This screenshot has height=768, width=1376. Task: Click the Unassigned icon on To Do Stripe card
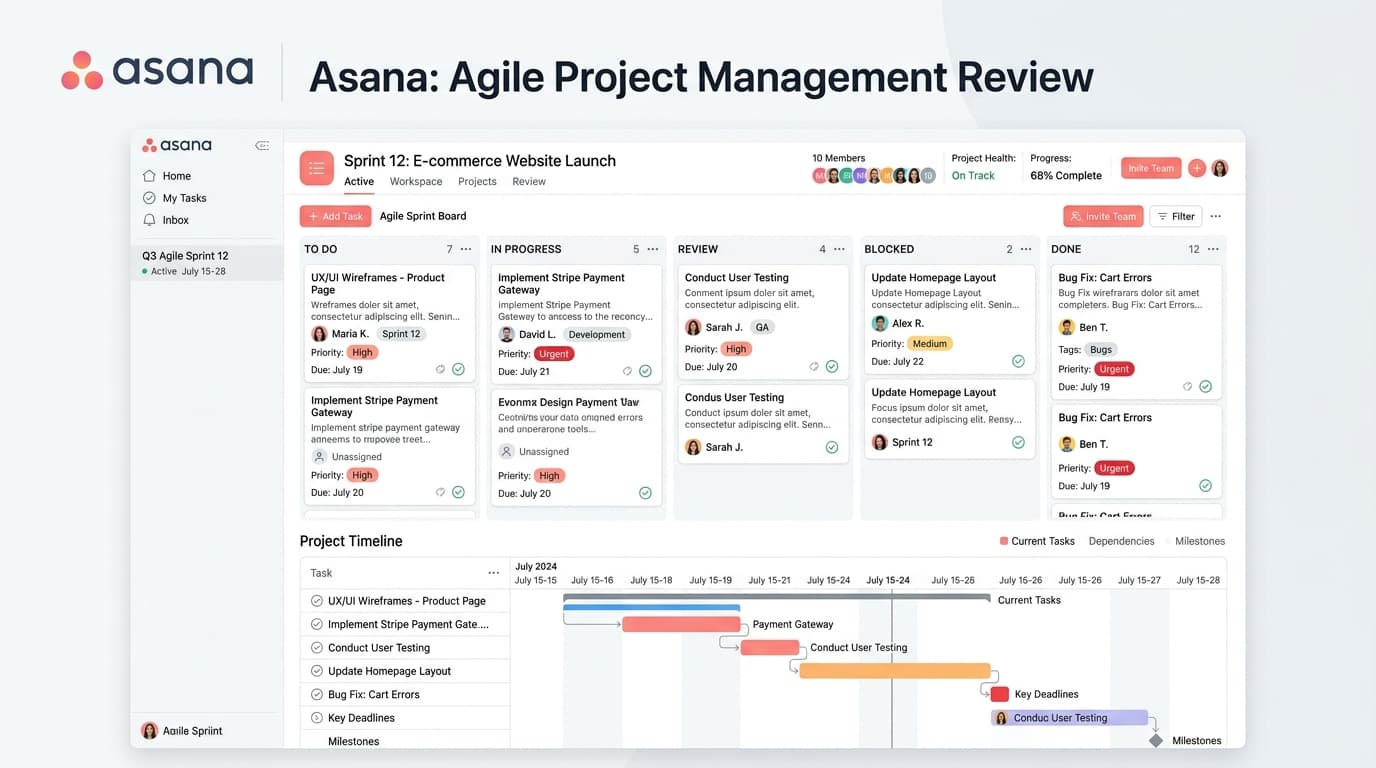tap(319, 456)
